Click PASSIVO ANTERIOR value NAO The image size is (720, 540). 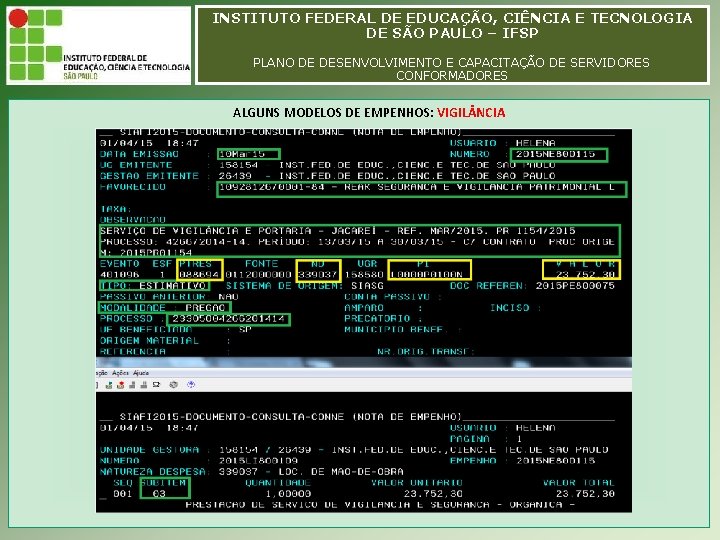click(x=228, y=297)
